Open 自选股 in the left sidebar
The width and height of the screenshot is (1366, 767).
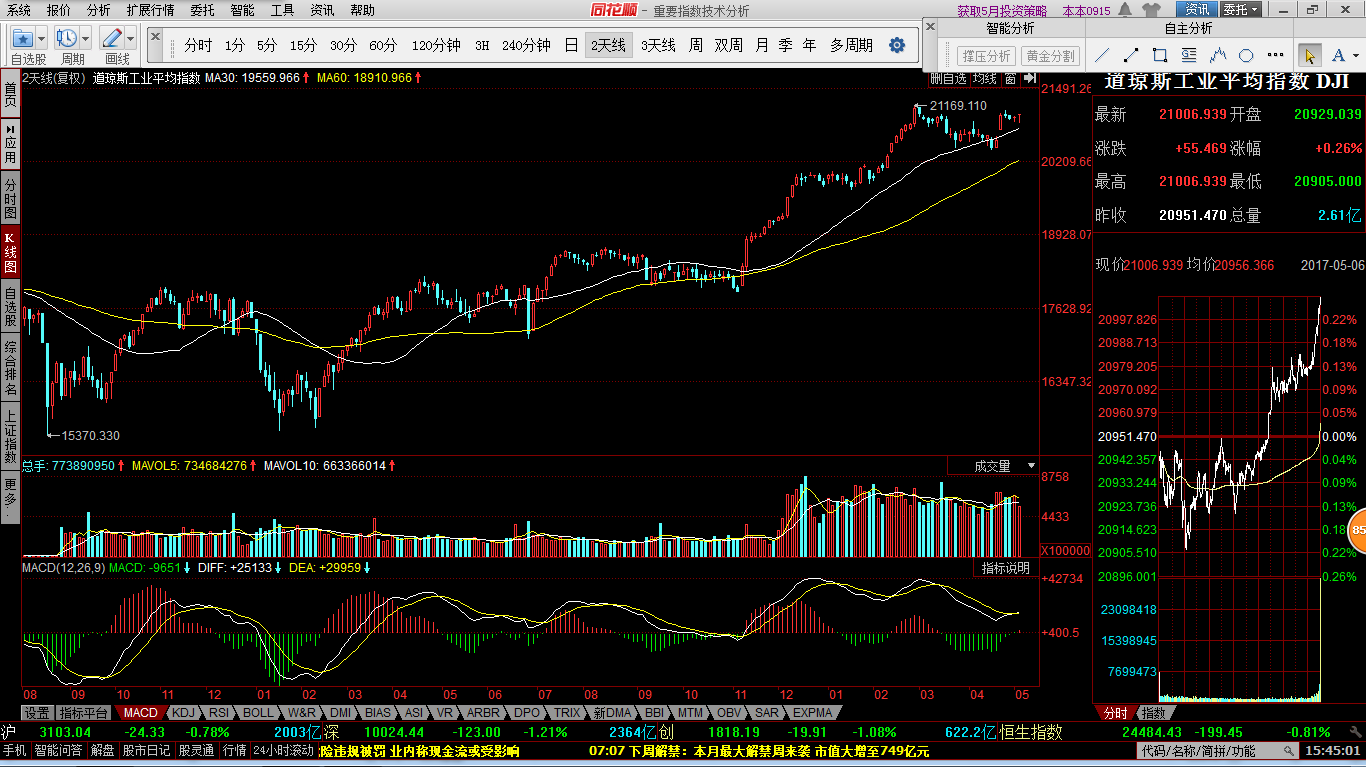click(x=10, y=307)
